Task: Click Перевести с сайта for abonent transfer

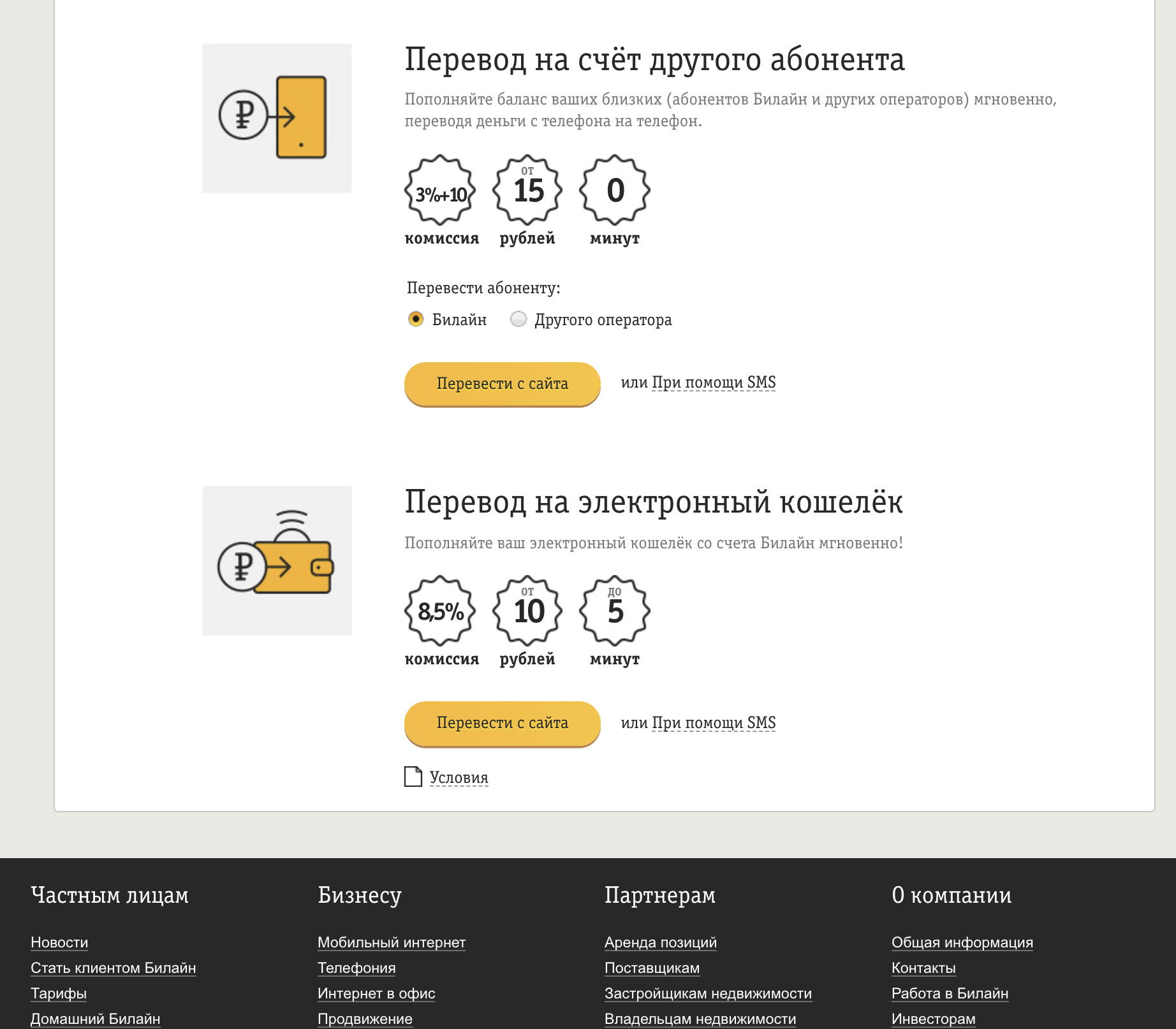Action: pyautogui.click(x=501, y=384)
